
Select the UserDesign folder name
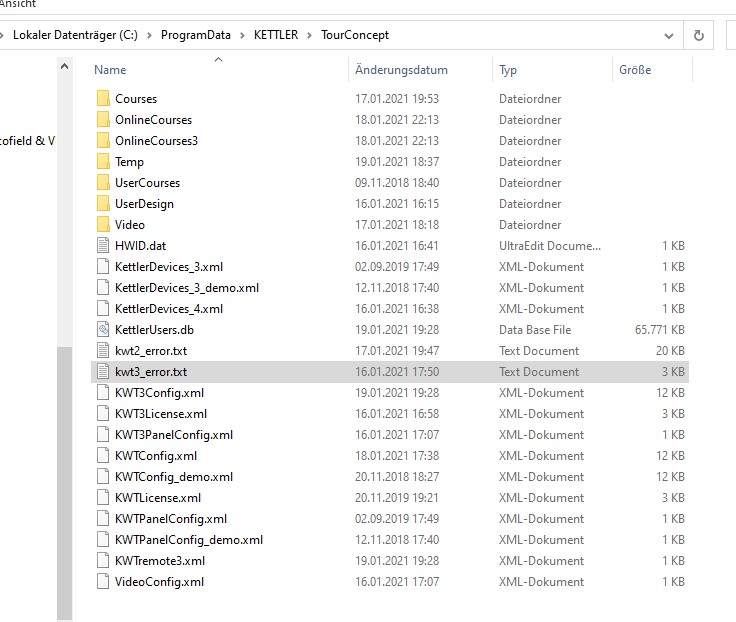(x=145, y=204)
